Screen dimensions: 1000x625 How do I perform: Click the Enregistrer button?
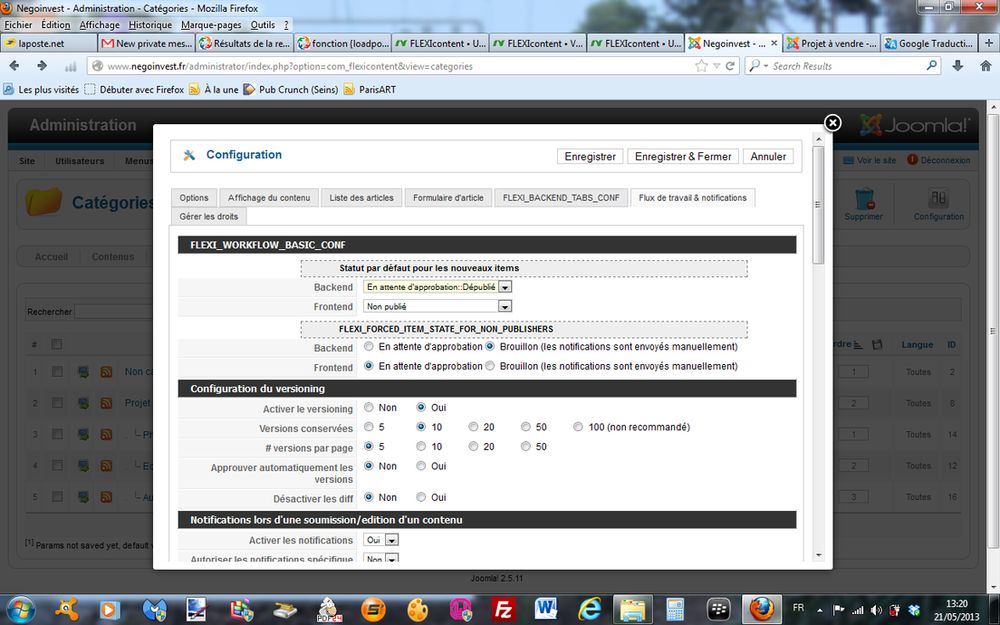pos(590,156)
